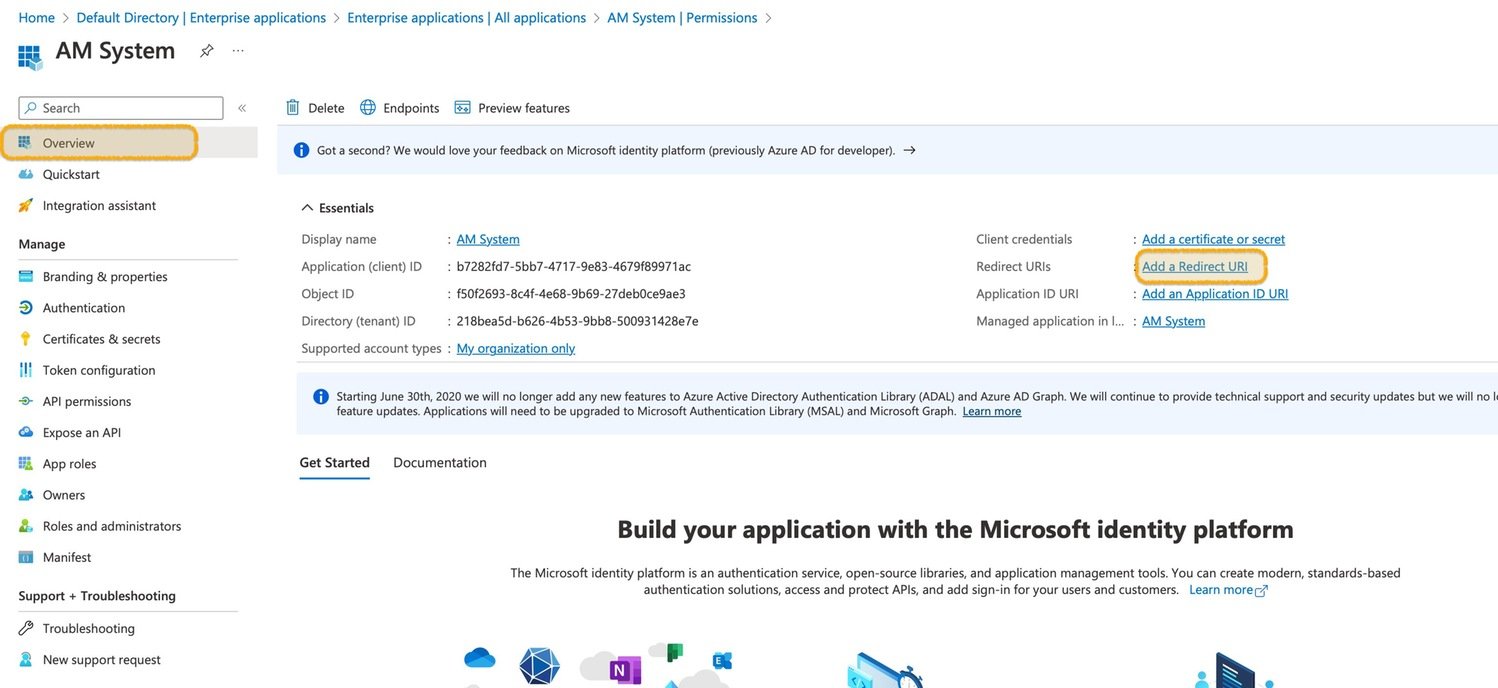
Task: Click the Endpoints button label
Action: (x=411, y=108)
